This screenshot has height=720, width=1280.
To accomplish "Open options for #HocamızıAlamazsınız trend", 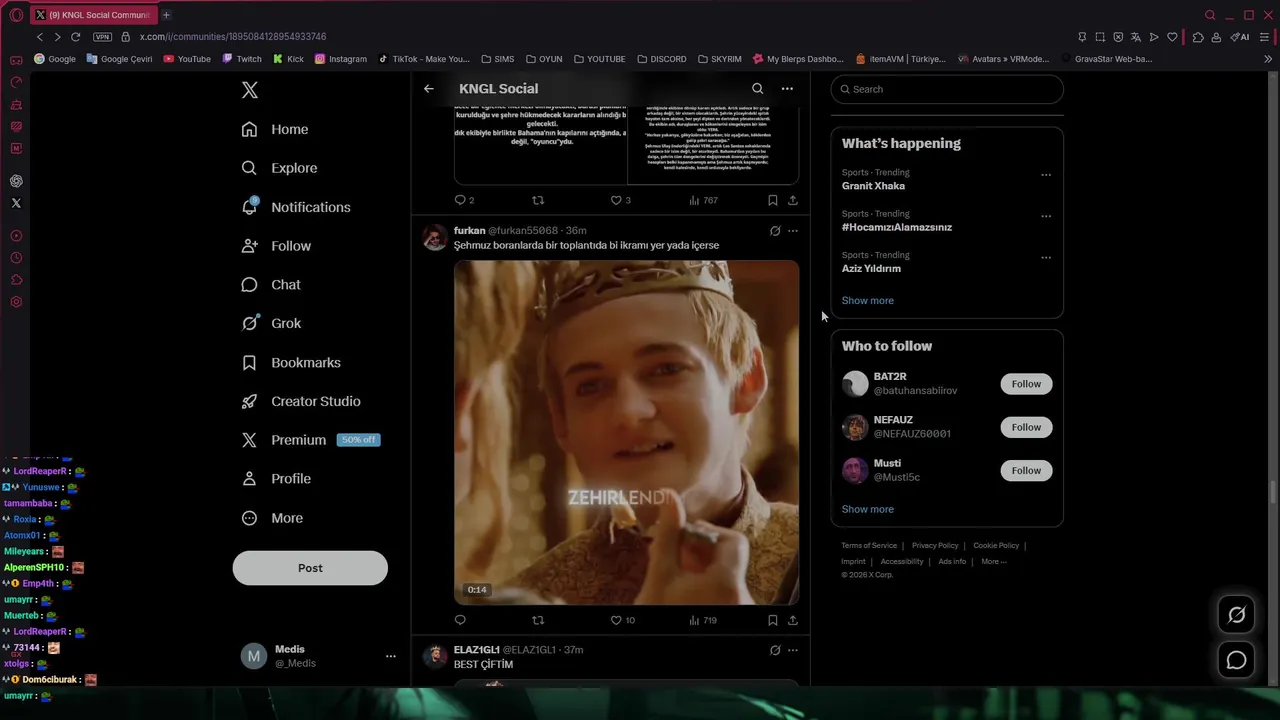I will 1046,216.
